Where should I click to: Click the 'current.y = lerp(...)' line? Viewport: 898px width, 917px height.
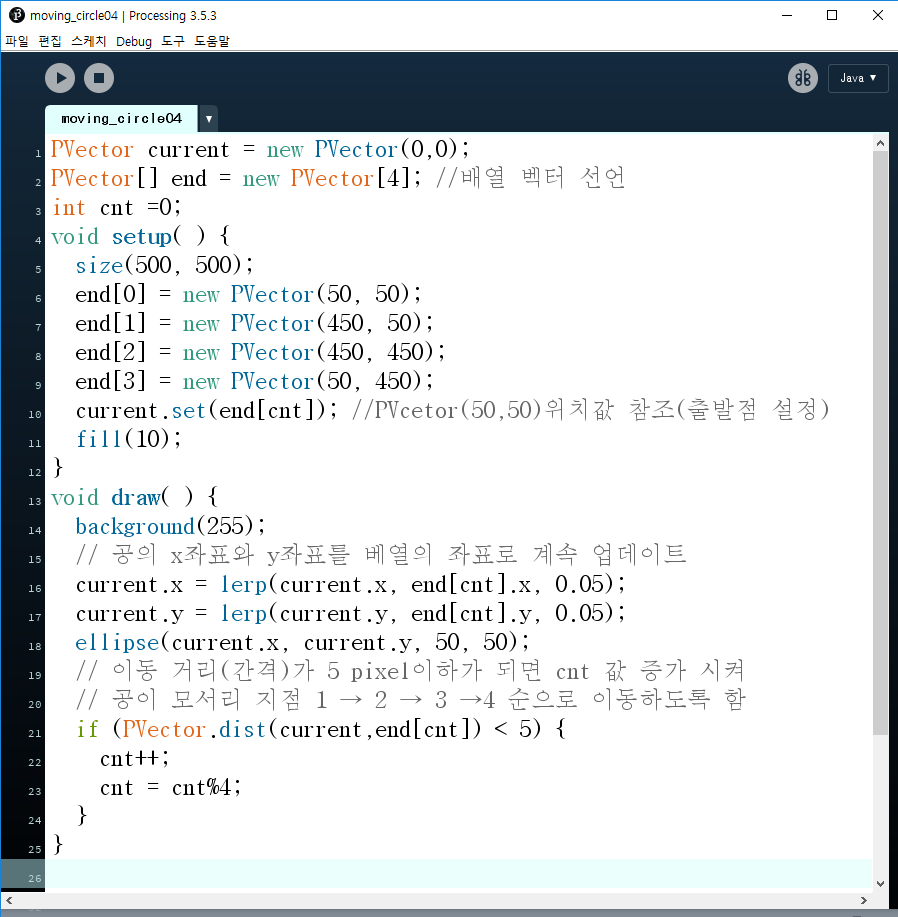click(351, 613)
